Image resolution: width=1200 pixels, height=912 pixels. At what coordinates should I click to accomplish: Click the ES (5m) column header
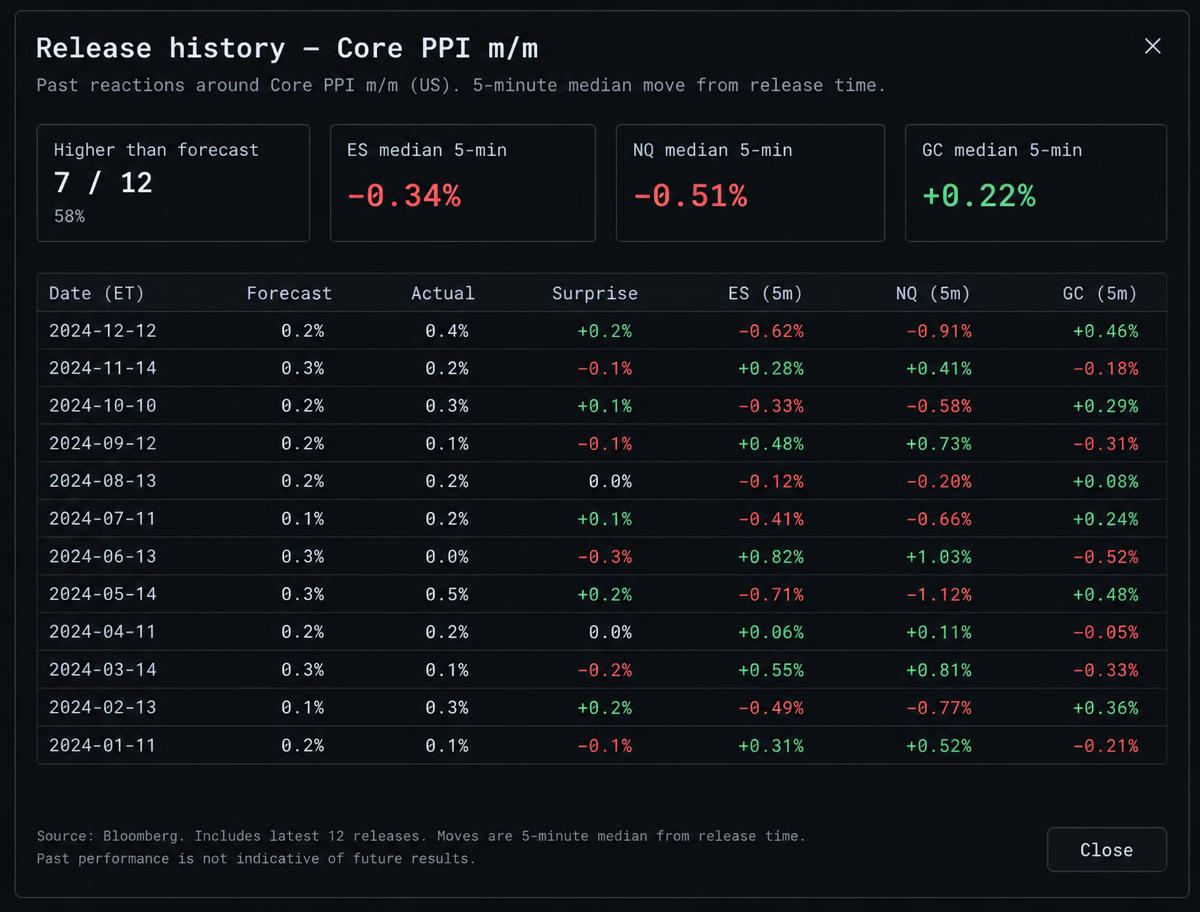[x=766, y=293]
